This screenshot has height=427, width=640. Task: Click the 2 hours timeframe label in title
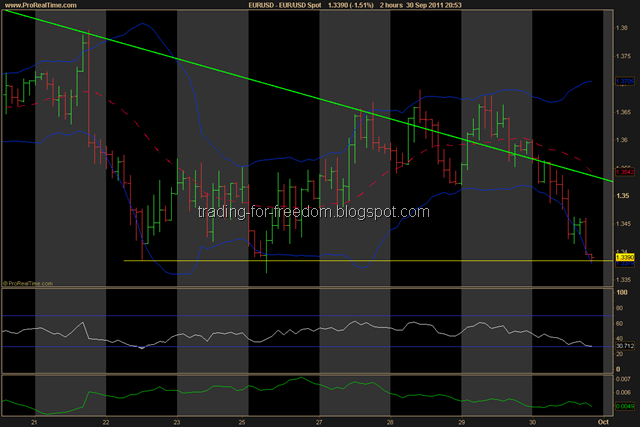tap(391, 5)
